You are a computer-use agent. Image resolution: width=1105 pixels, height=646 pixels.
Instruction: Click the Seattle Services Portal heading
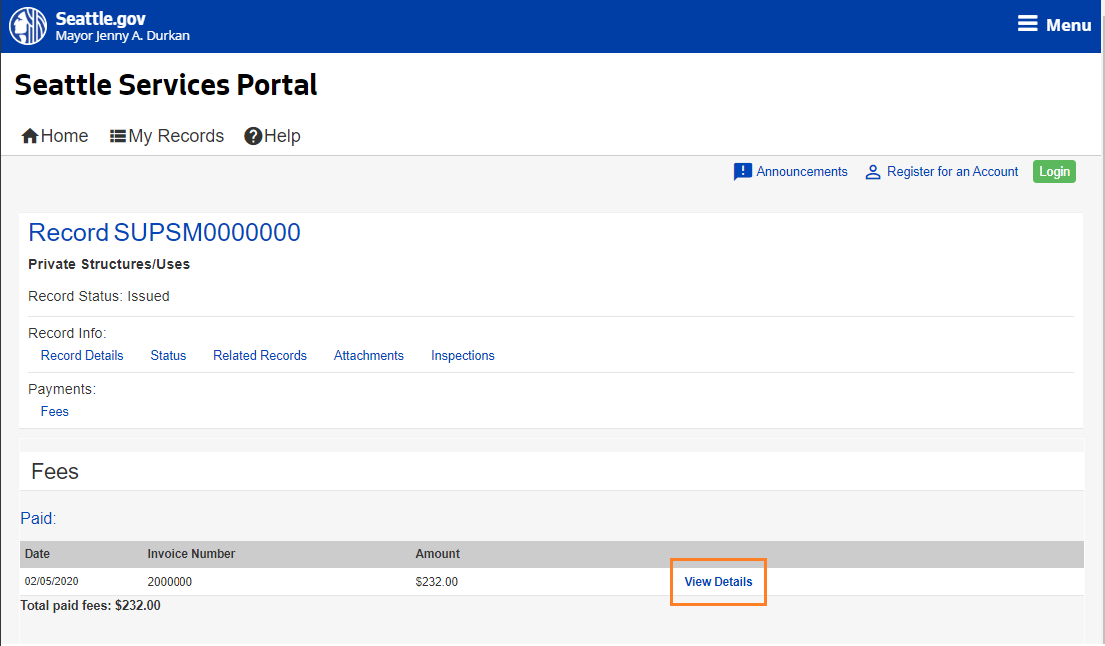(166, 85)
